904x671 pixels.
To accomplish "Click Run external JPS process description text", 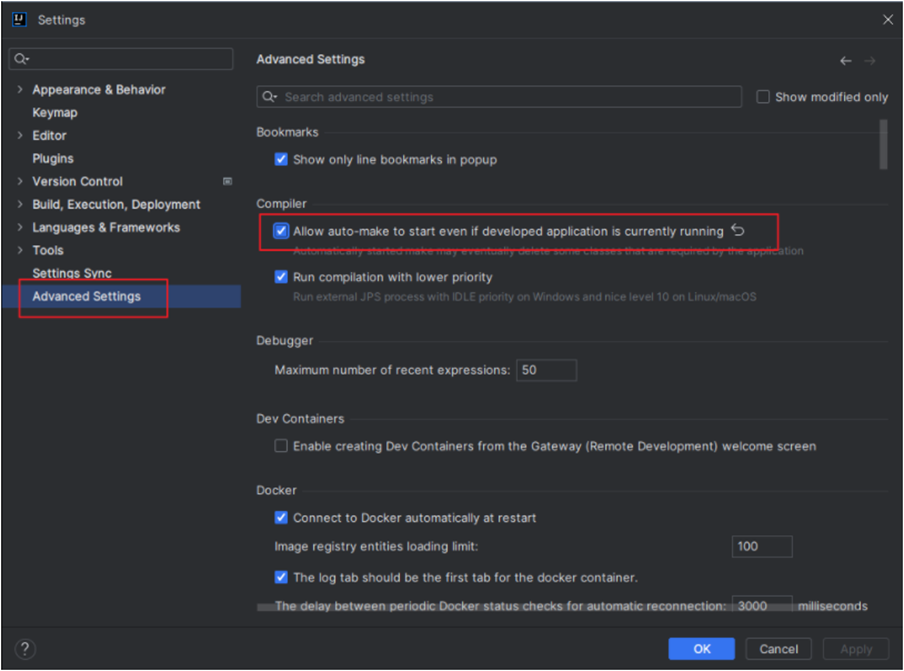I will (525, 297).
